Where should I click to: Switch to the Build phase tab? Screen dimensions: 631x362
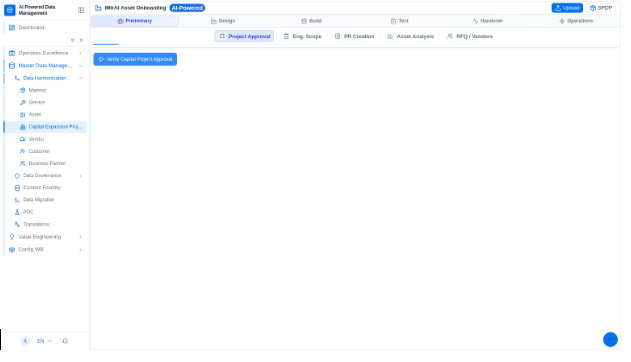(311, 21)
